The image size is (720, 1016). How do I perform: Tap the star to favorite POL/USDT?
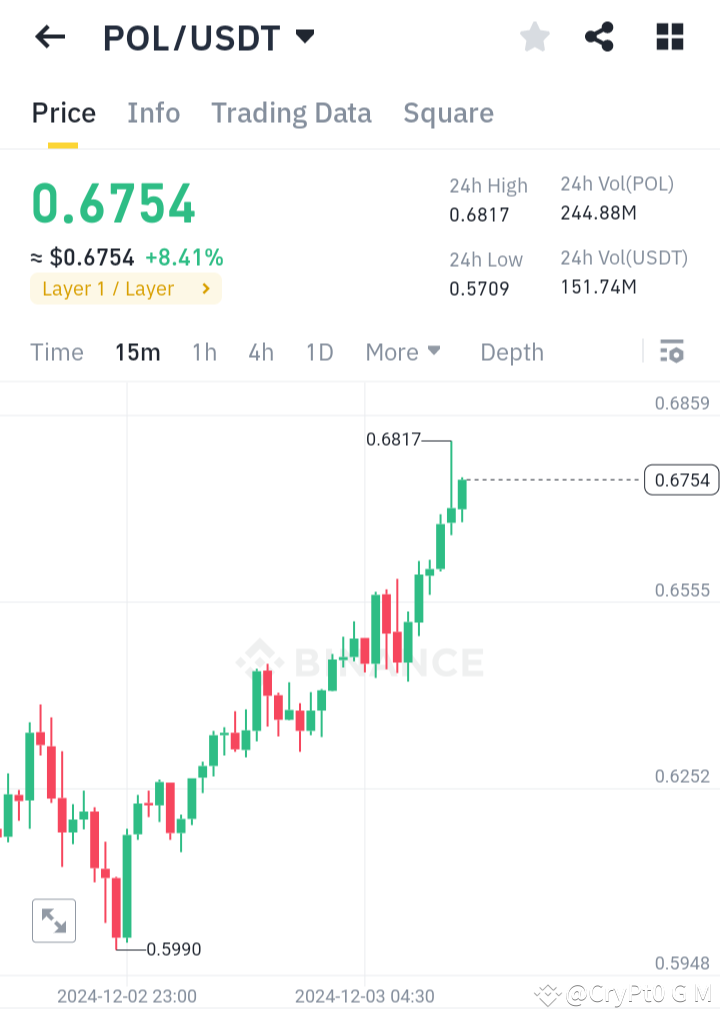[535, 37]
